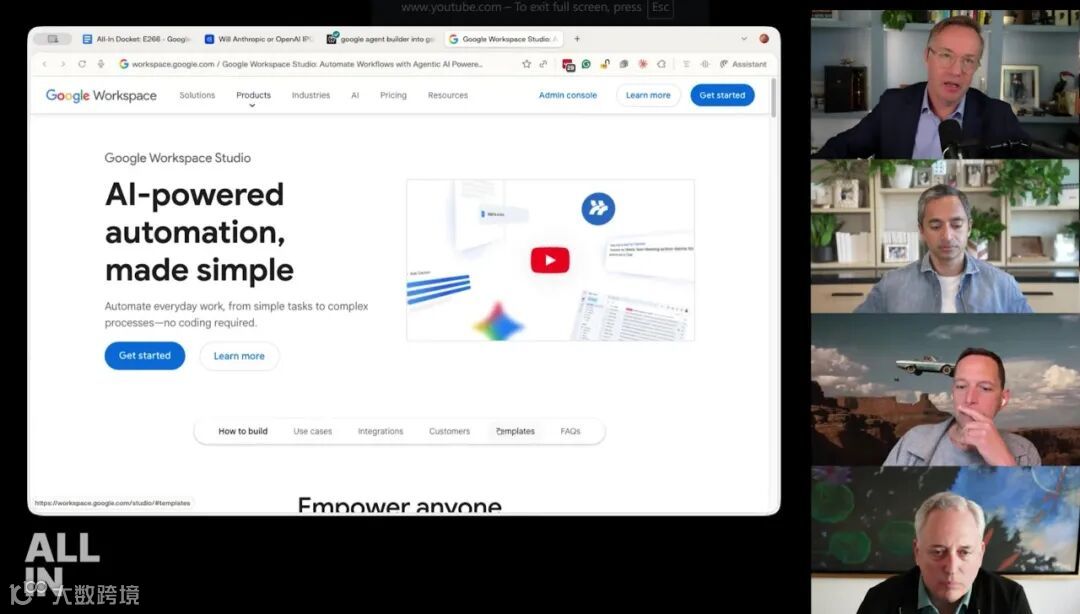Open a new tab with the plus icon
The width and height of the screenshot is (1080, 614).
coord(577,39)
